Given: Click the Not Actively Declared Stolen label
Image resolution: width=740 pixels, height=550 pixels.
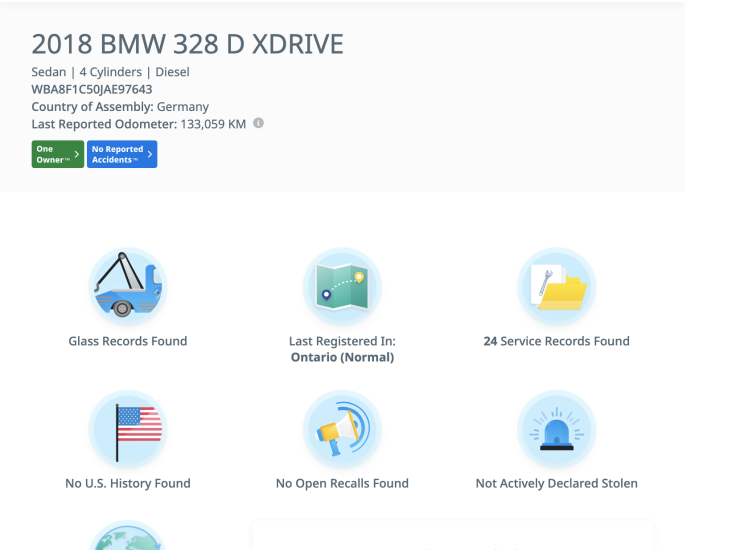Looking at the screenshot, I should click(556, 483).
